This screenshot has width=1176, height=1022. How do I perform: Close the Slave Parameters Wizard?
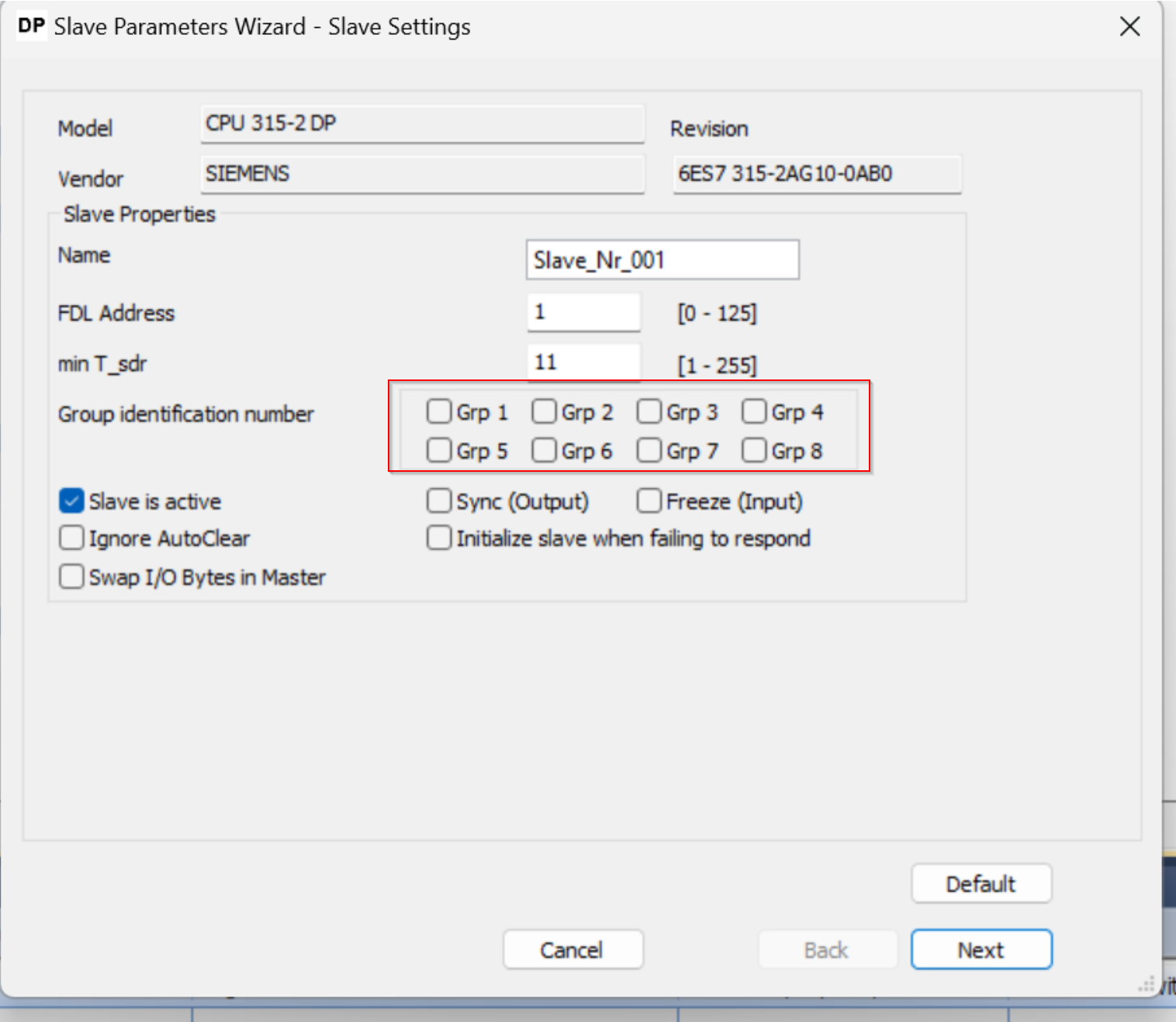[x=1130, y=26]
